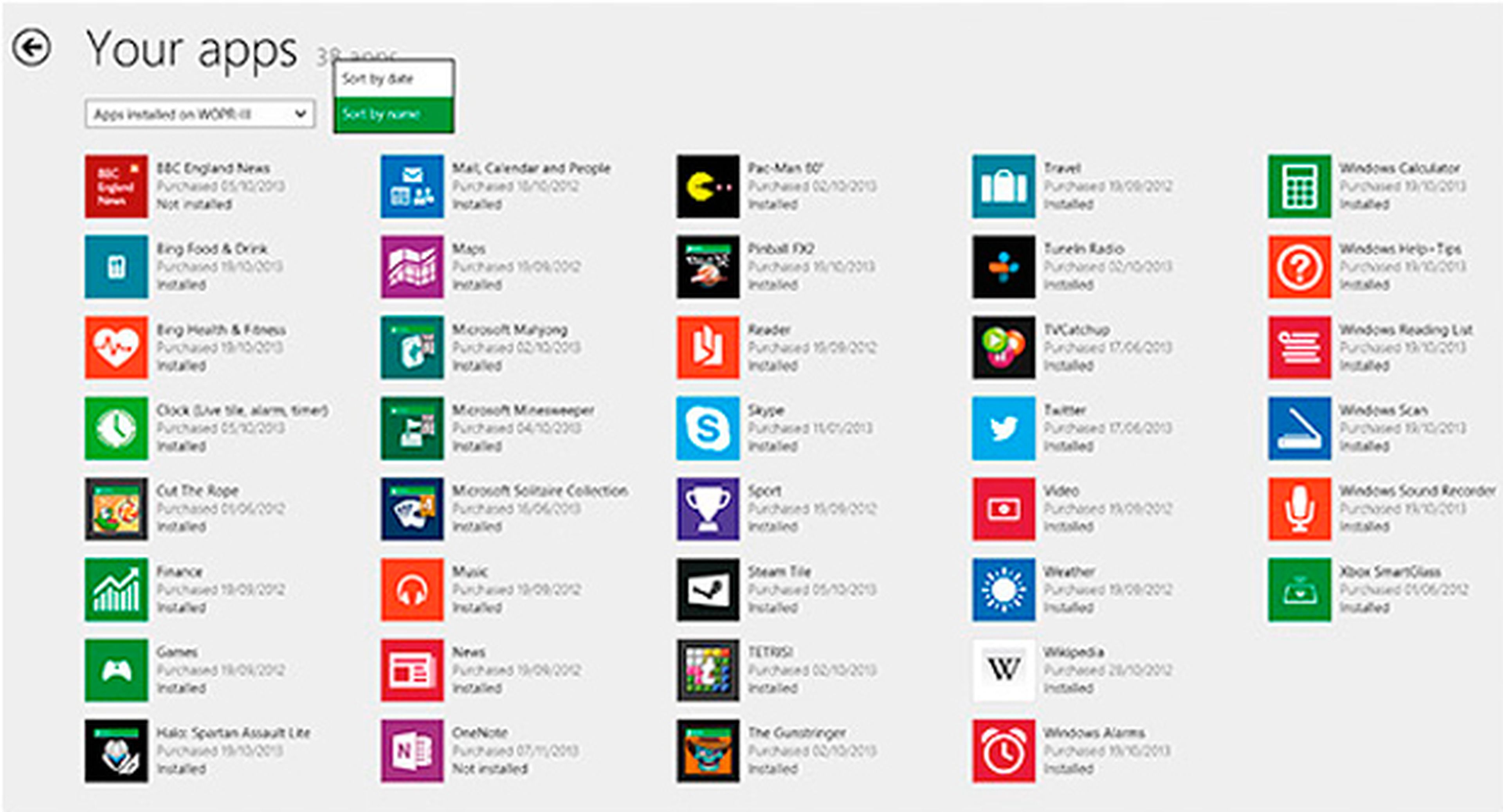
Task: Click the 'Windows Reading List' name text
Action: (x=1406, y=330)
